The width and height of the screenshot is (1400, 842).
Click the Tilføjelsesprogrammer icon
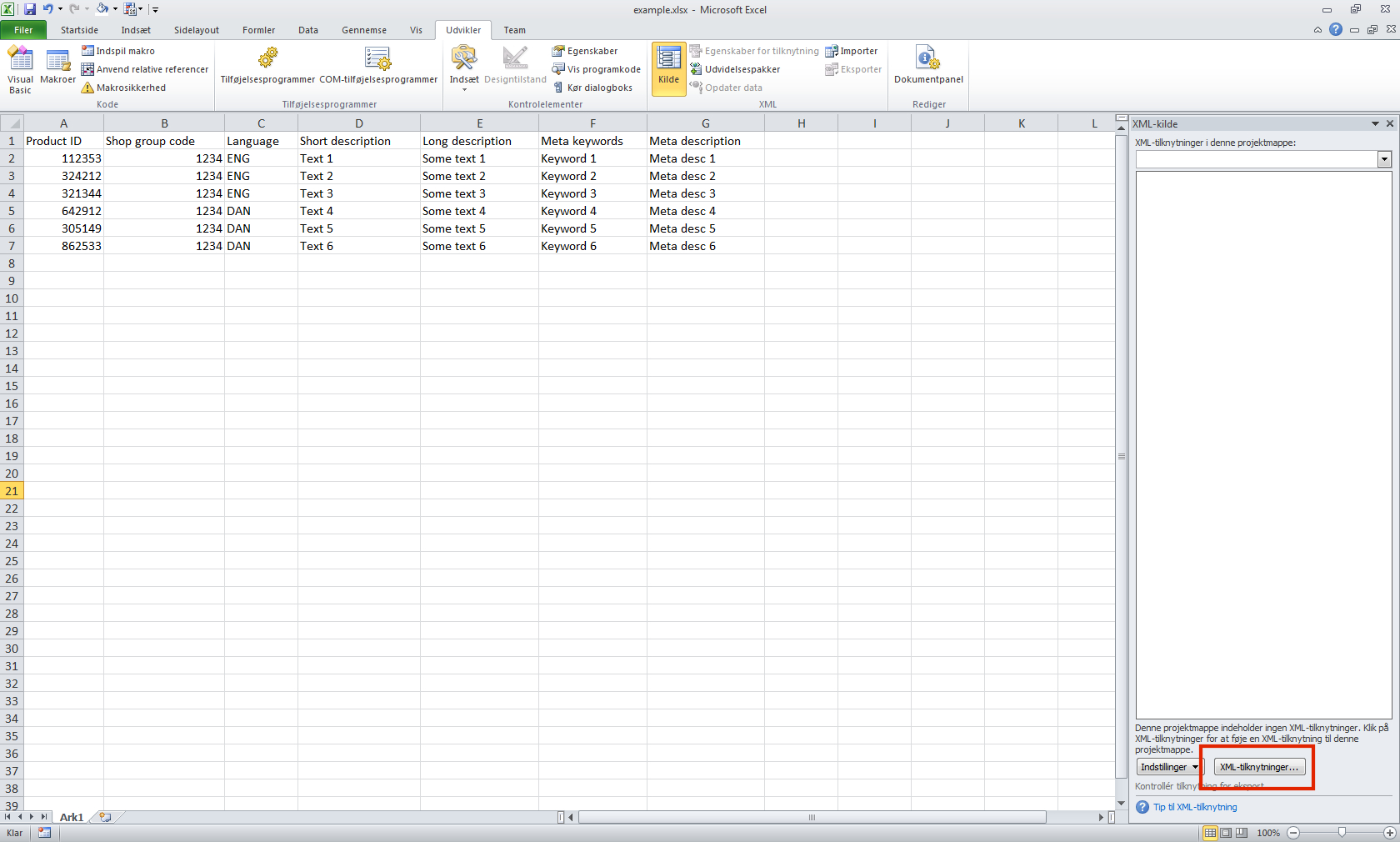[x=267, y=65]
